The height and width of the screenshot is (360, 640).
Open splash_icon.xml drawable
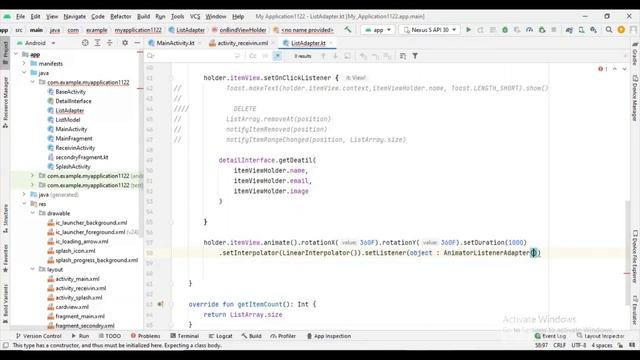(x=75, y=251)
